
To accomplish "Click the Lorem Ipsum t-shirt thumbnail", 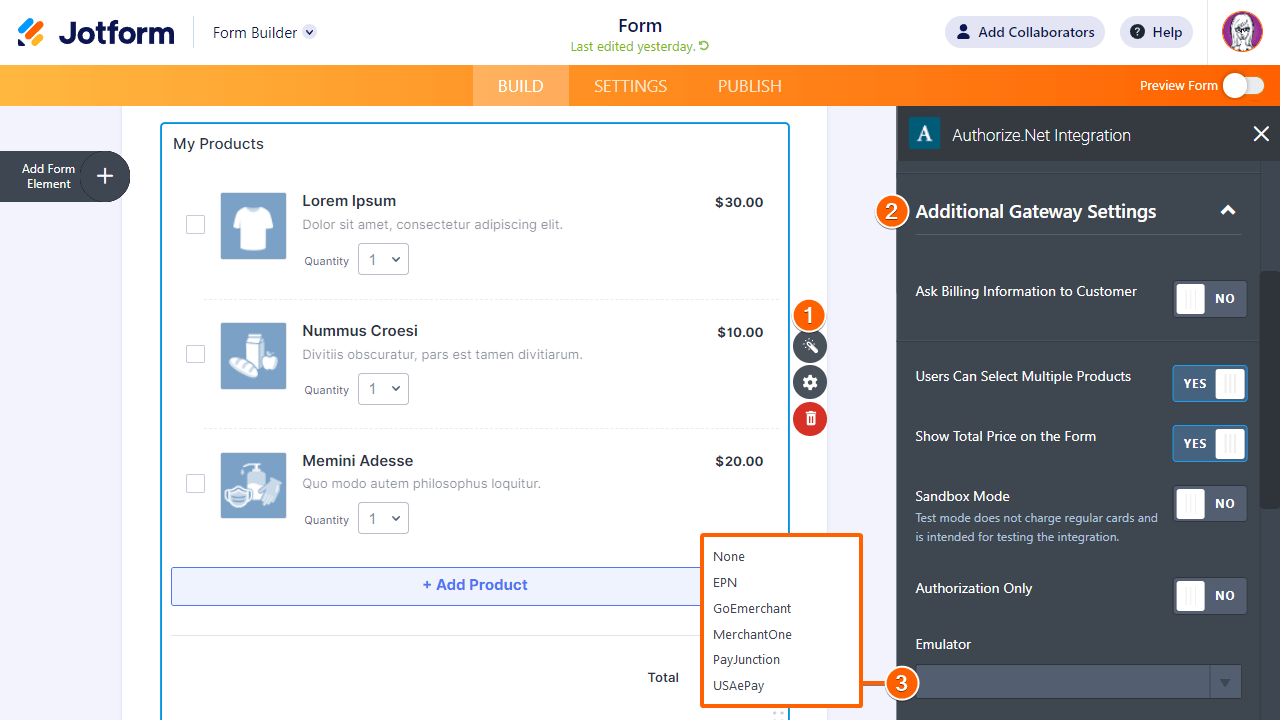I will pyautogui.click(x=253, y=226).
